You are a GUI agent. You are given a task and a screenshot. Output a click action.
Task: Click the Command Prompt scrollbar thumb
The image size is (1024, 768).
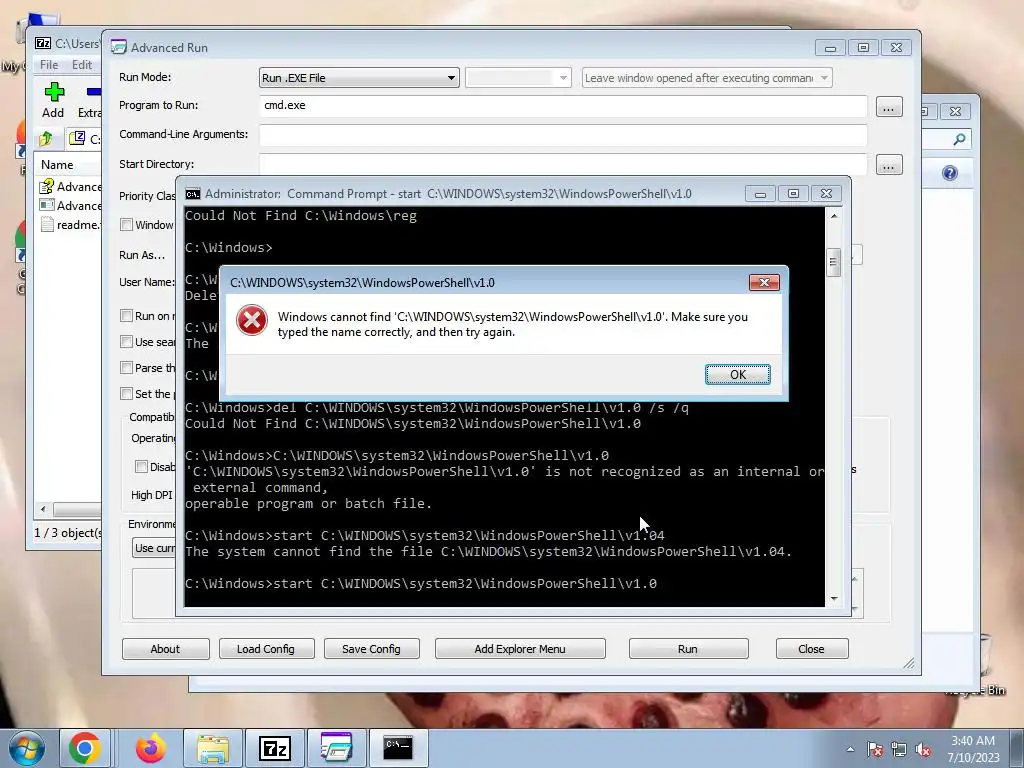tap(833, 263)
